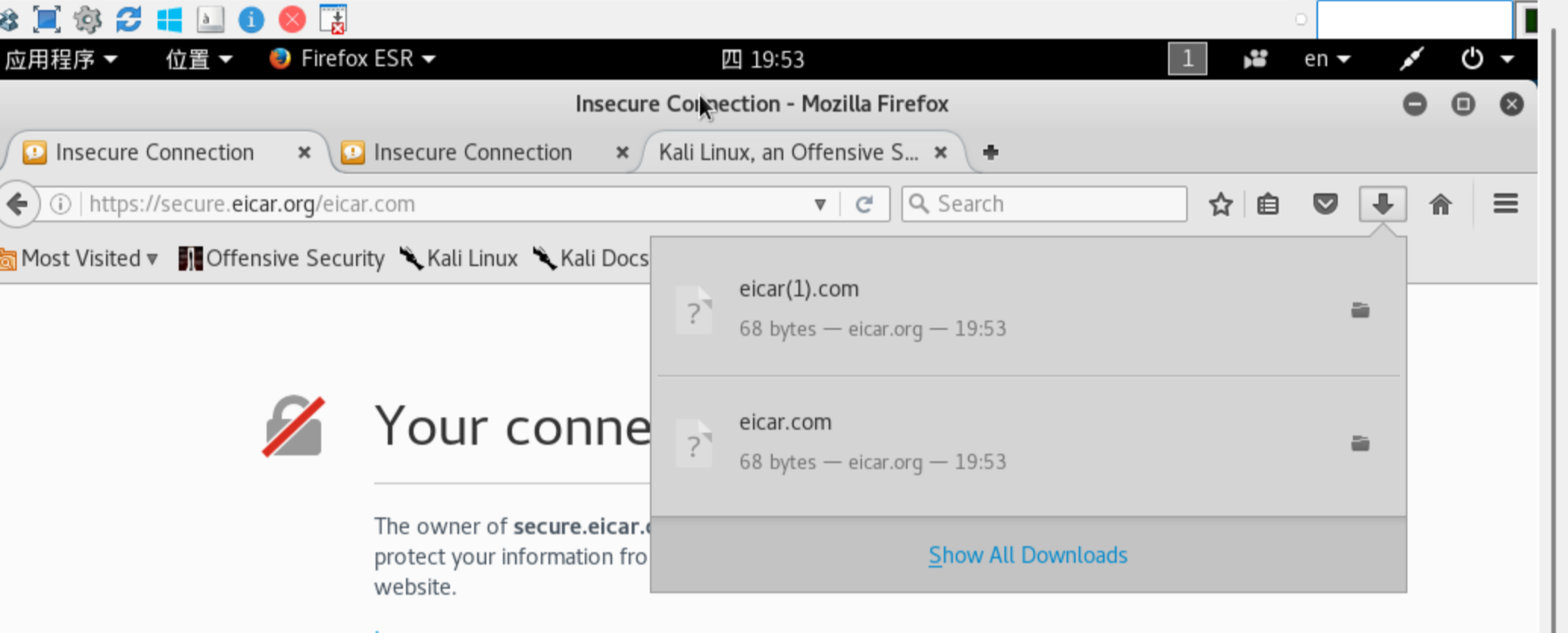Close the first Insecure Connection tab

305,152
